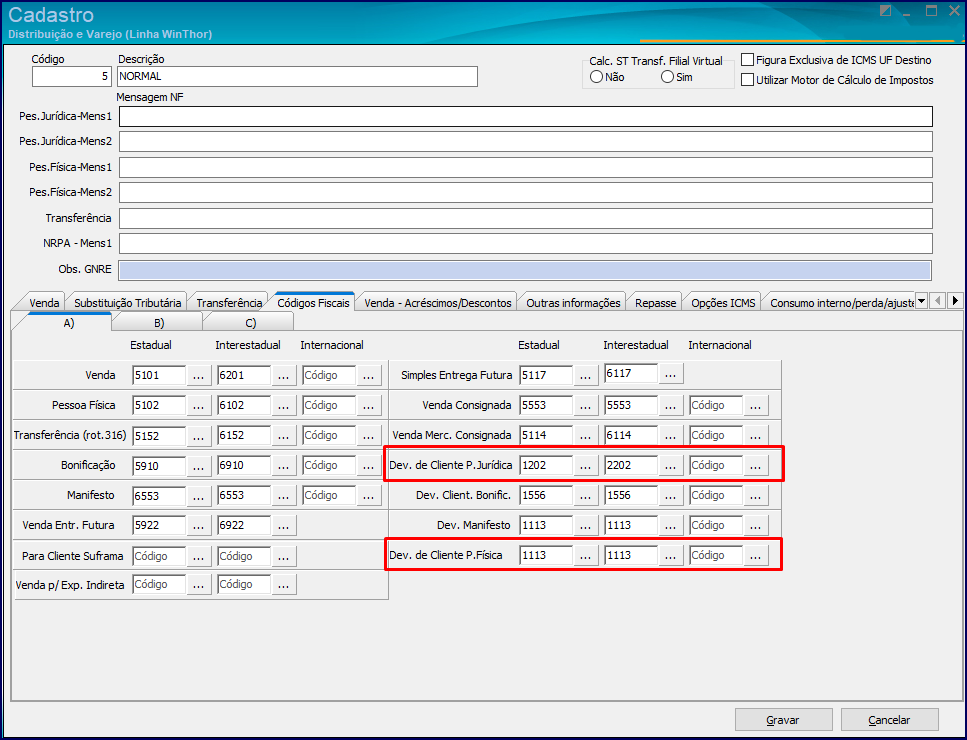Open lookup for Venda Internacional code

tap(368, 376)
